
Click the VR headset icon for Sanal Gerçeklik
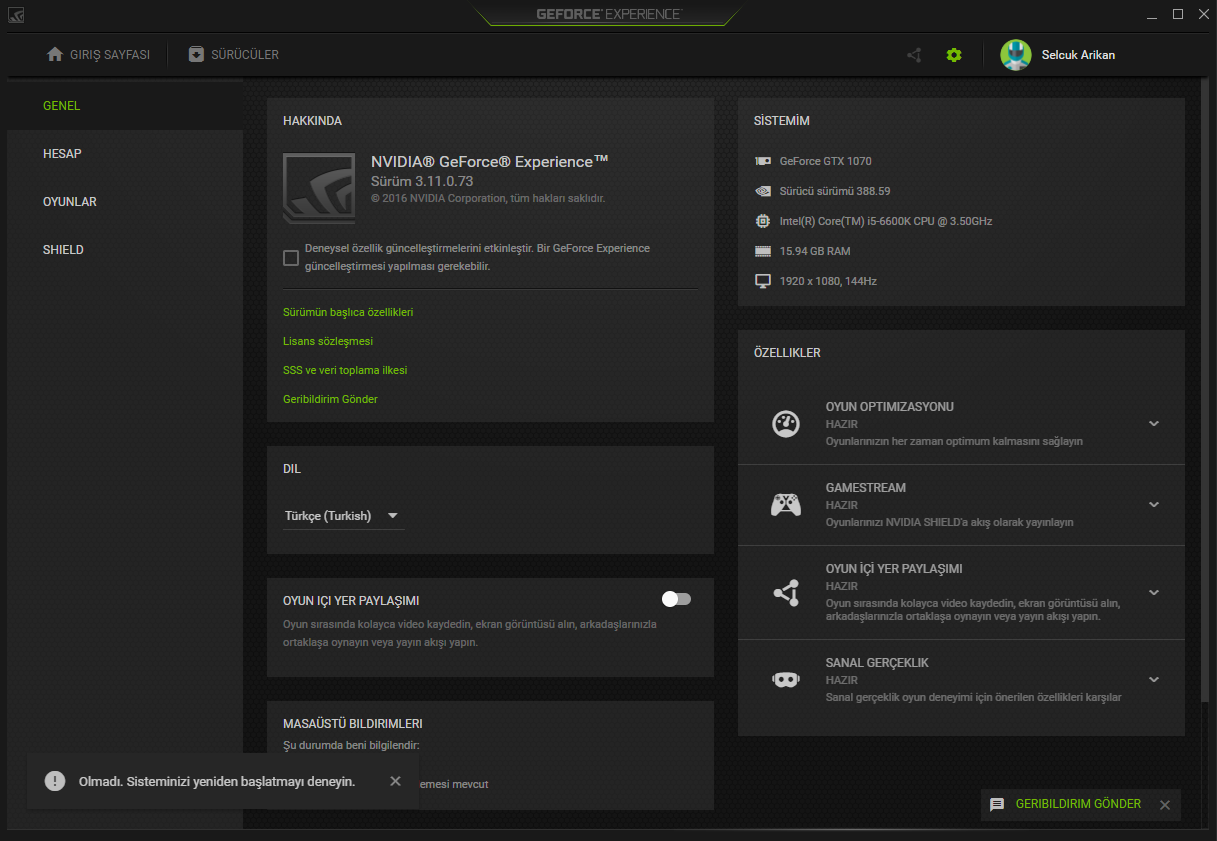(786, 680)
